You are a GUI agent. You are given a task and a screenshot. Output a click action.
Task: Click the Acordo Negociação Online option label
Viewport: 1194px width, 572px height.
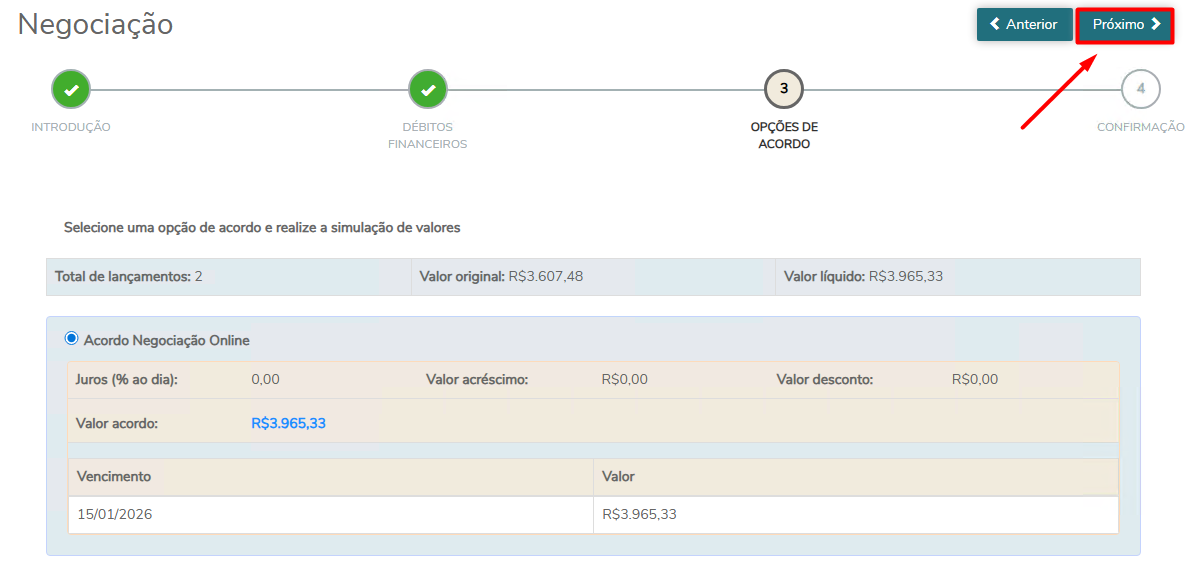tap(166, 340)
